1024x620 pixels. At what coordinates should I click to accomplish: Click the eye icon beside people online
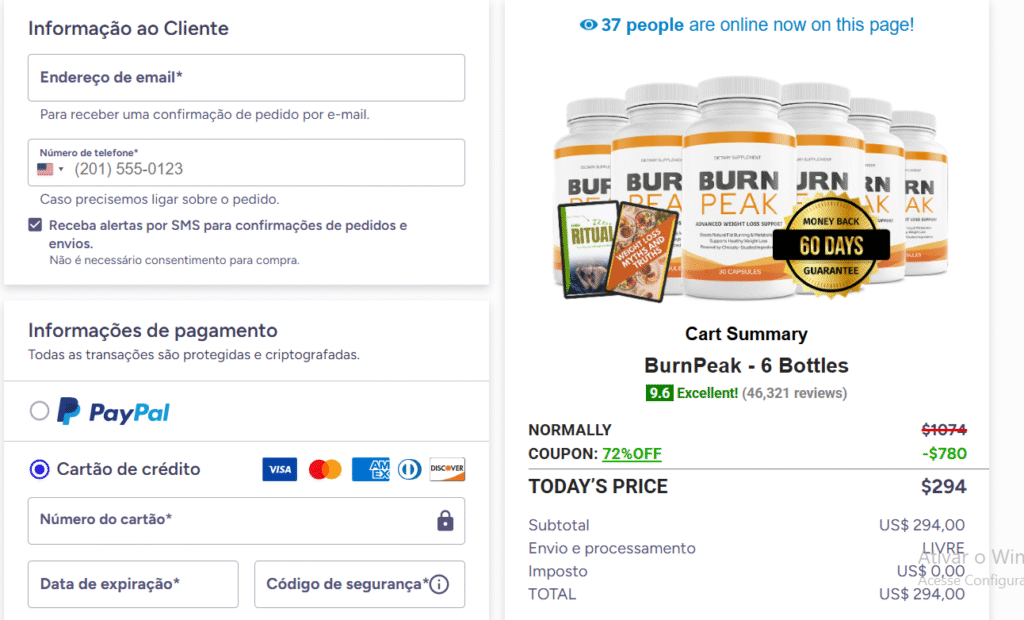588,25
